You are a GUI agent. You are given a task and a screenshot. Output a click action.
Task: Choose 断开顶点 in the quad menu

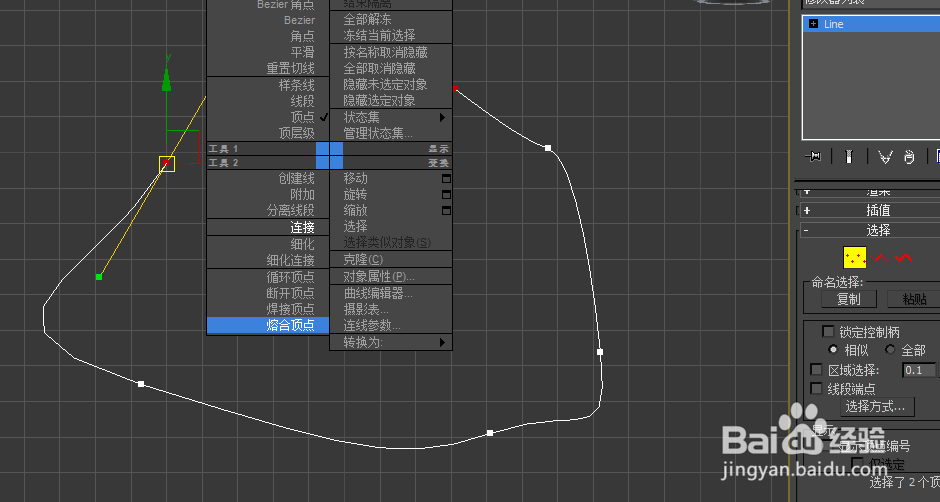point(268,293)
